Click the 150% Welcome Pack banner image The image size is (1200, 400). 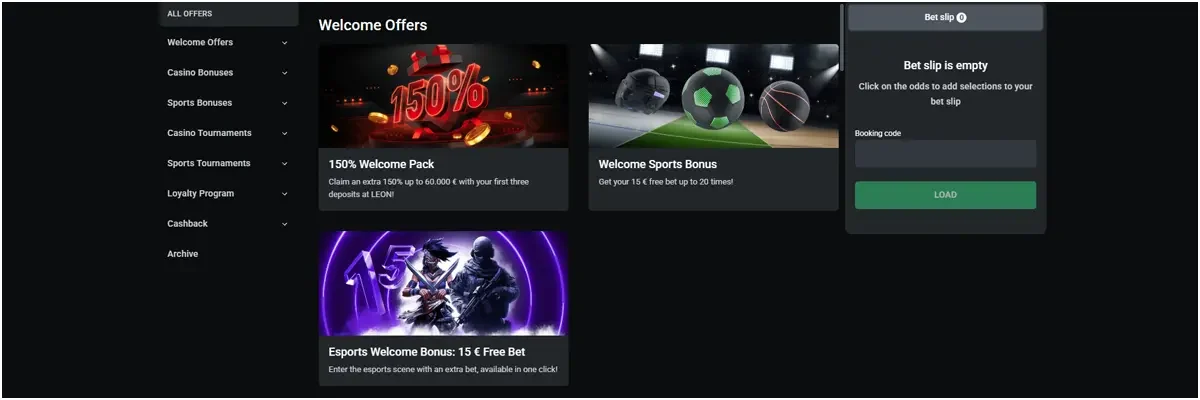coord(443,96)
